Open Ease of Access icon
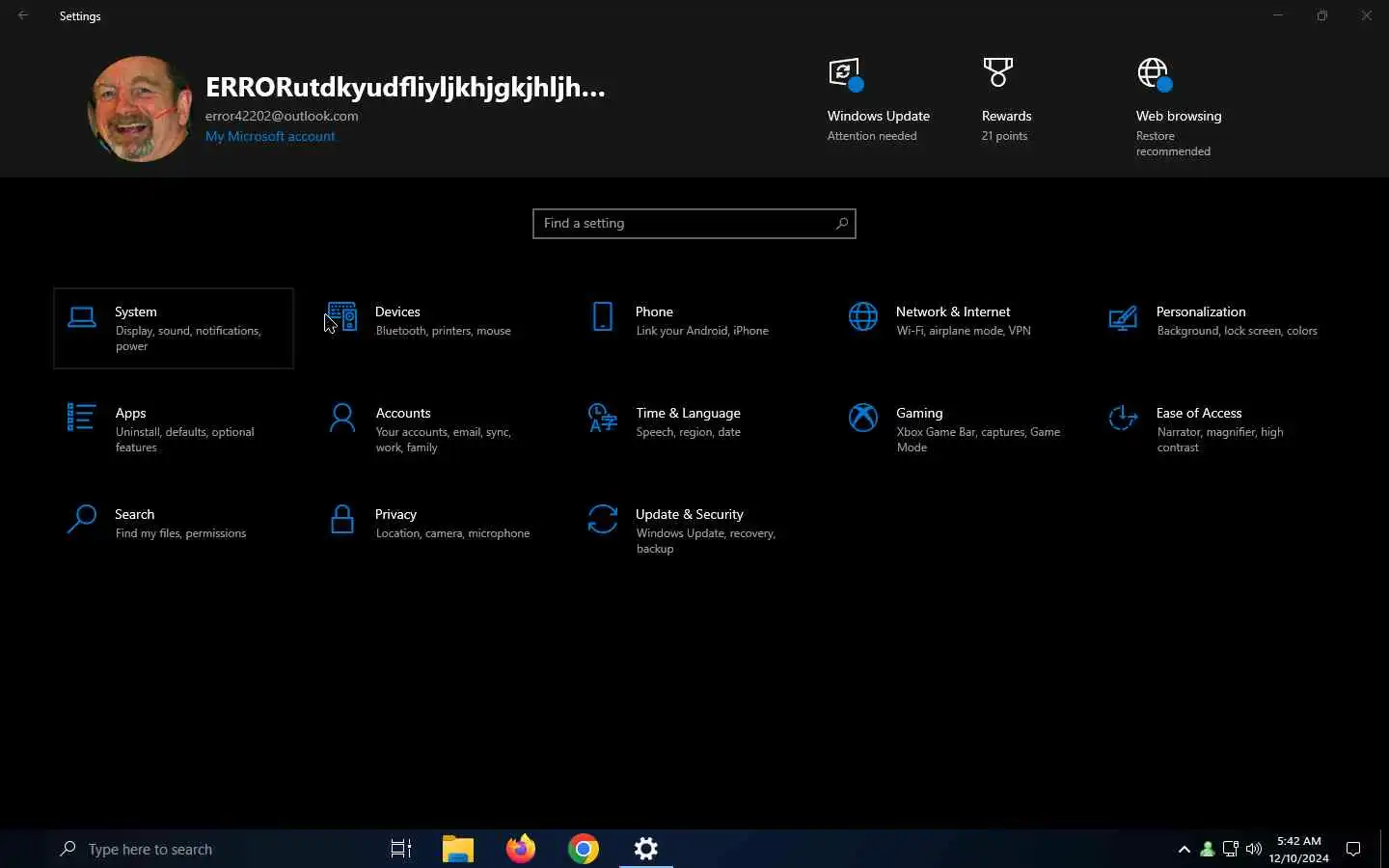Viewport: 1389px width, 868px height. (x=1123, y=418)
